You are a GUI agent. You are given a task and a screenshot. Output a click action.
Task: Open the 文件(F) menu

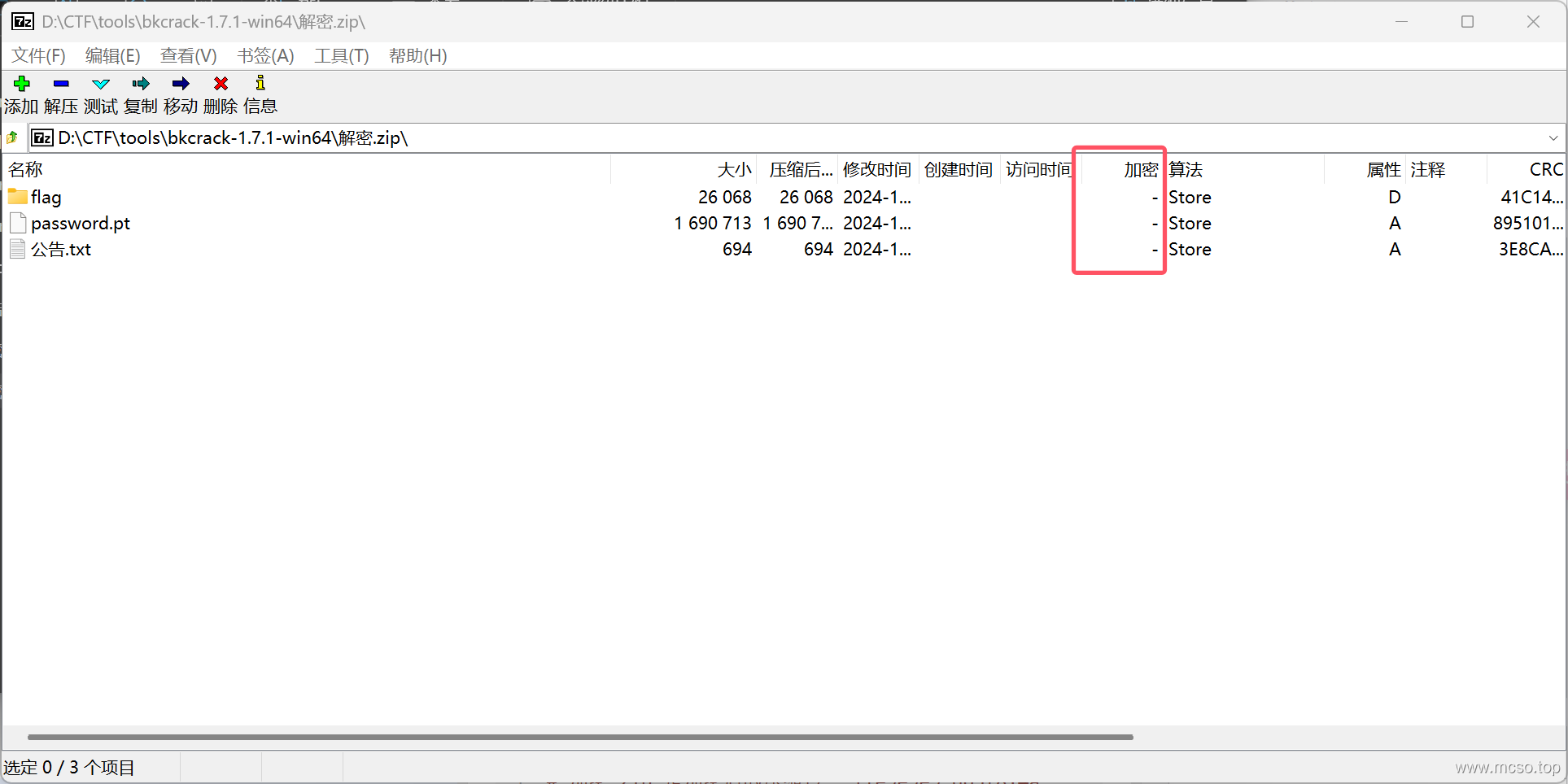point(38,55)
